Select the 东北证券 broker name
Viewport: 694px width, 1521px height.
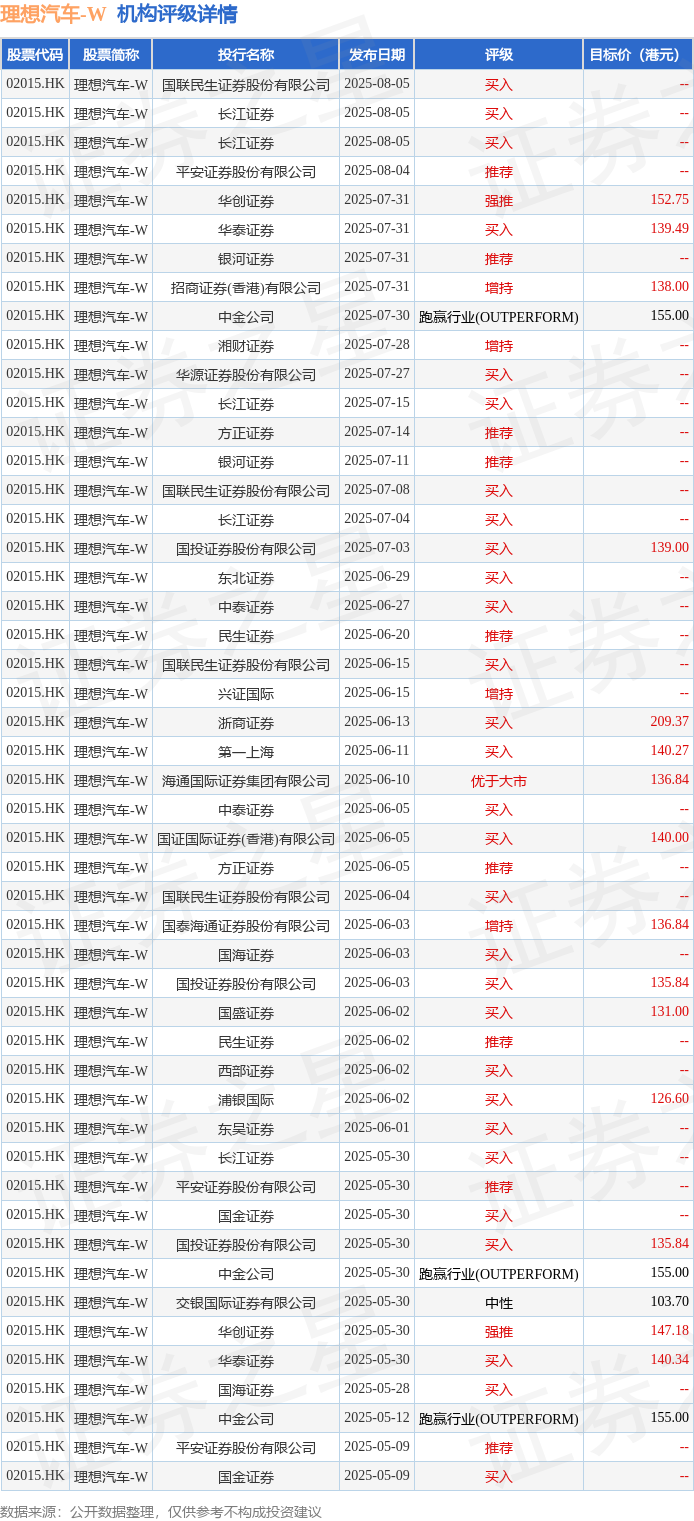coord(246,578)
